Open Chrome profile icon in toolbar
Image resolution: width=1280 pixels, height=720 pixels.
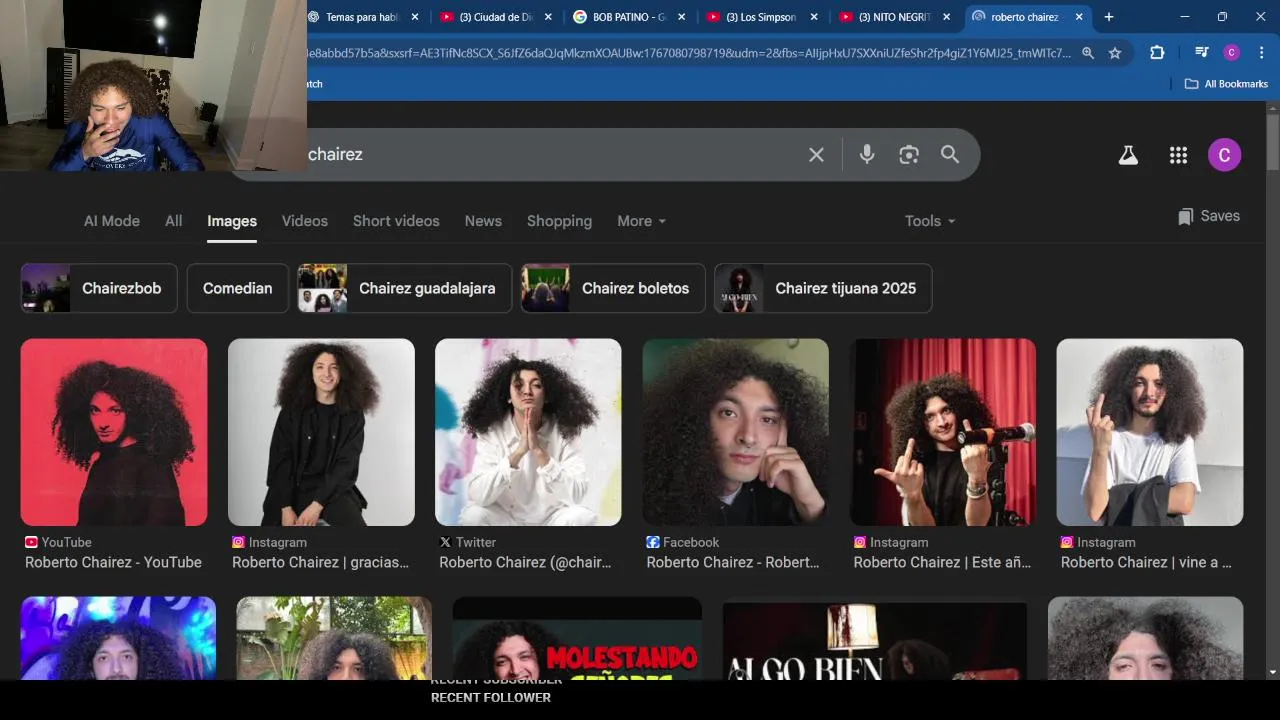pos(1232,53)
